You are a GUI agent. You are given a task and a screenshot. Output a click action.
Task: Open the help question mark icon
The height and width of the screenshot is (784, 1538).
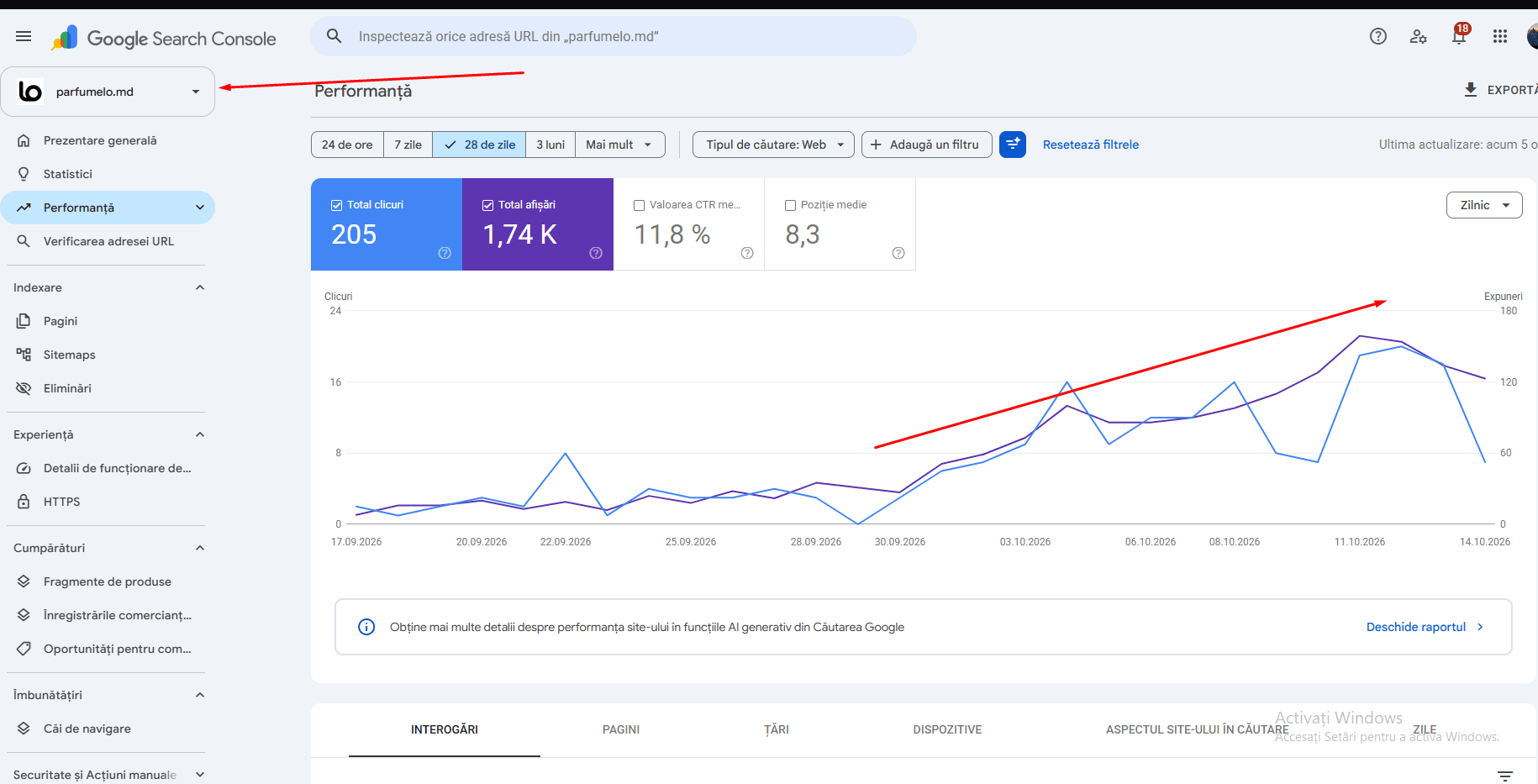(1378, 36)
